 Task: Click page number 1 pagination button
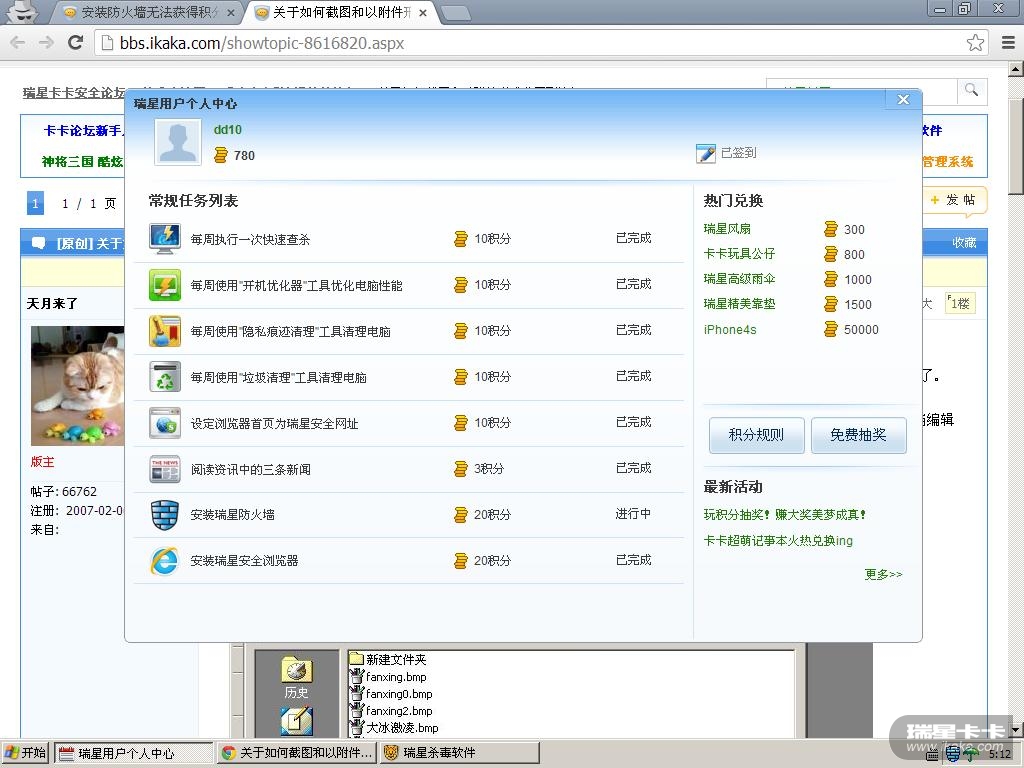(35, 203)
